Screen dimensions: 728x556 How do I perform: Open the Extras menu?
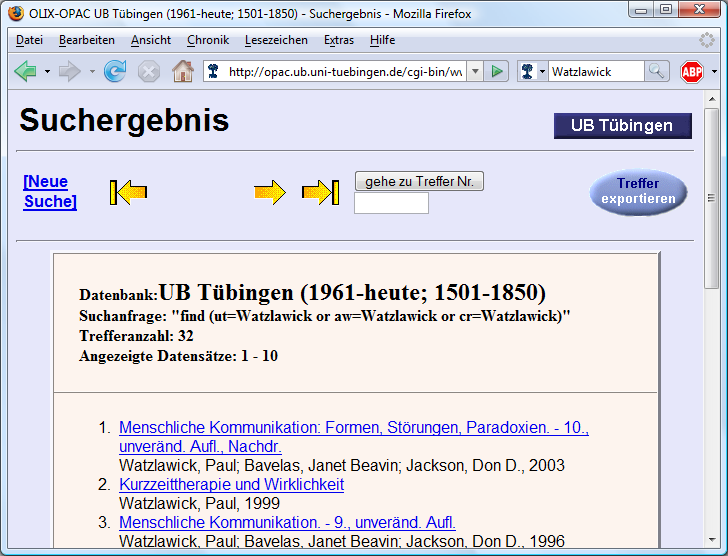coord(339,40)
